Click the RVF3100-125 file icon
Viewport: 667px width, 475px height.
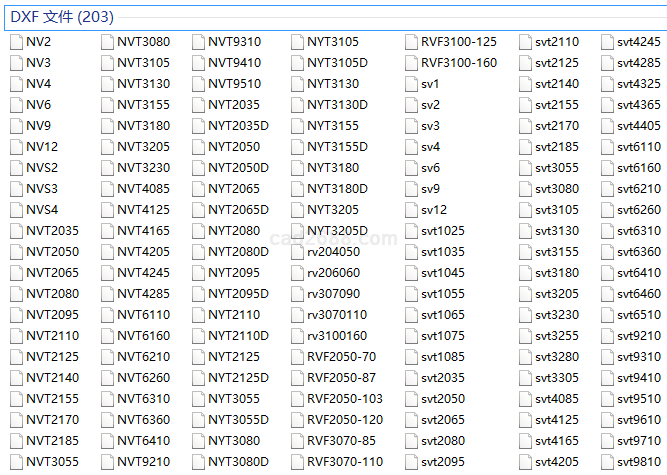(411, 42)
